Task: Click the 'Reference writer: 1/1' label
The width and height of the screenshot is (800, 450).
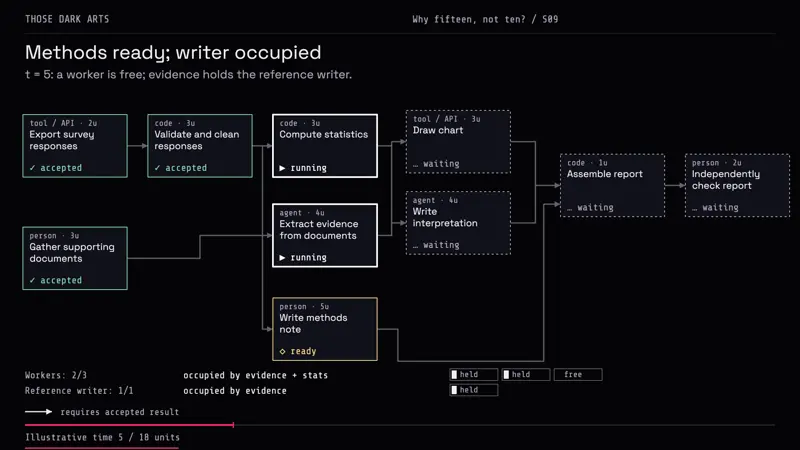Action: (x=79, y=391)
